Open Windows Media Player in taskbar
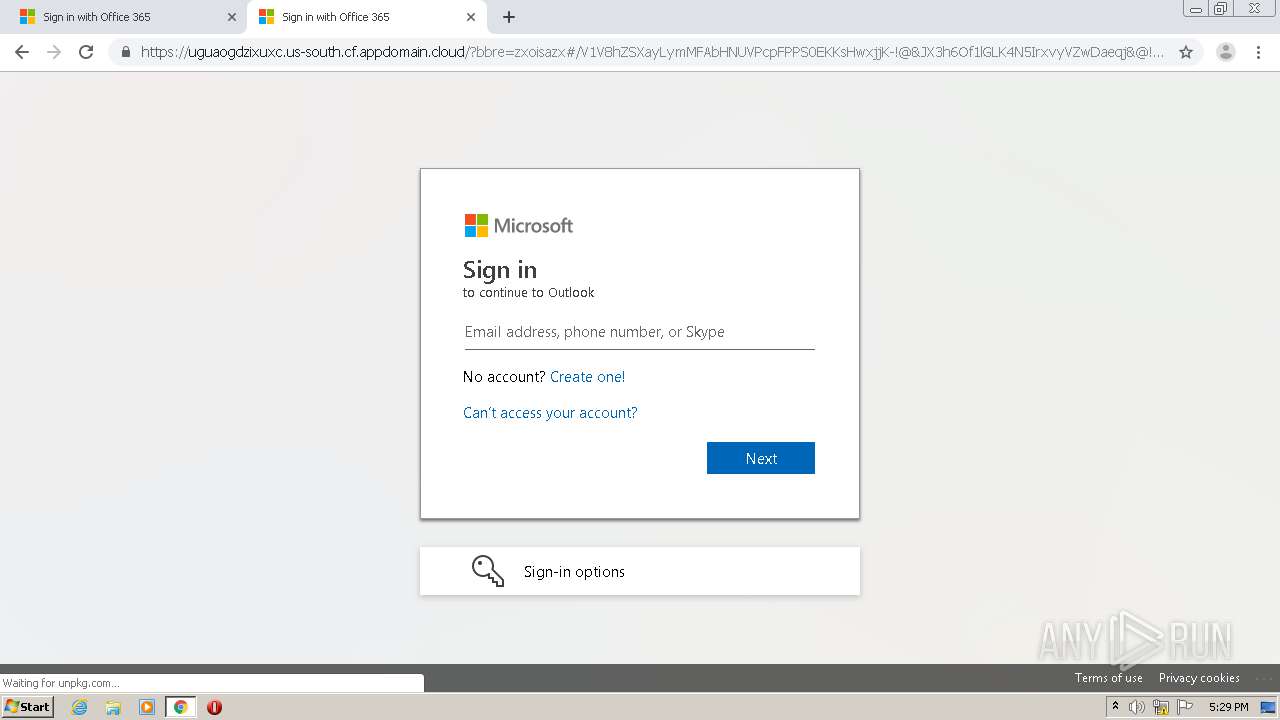Screen dimensions: 1280x720 [x=146, y=707]
